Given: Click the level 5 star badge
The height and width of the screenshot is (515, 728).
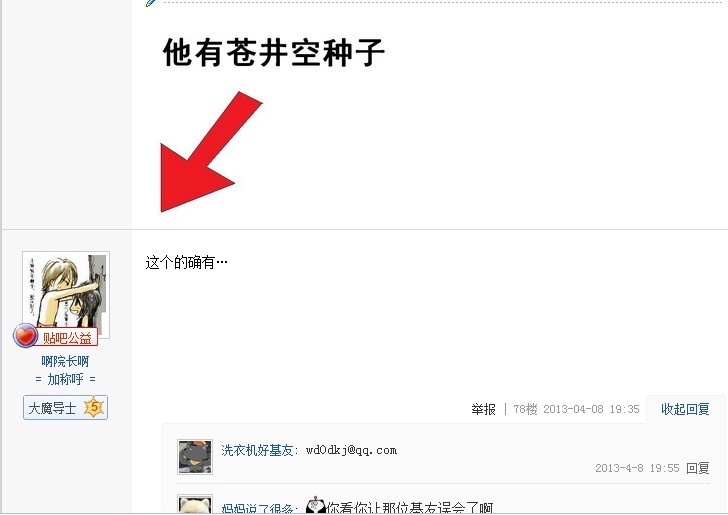Looking at the screenshot, I should 94,407.
